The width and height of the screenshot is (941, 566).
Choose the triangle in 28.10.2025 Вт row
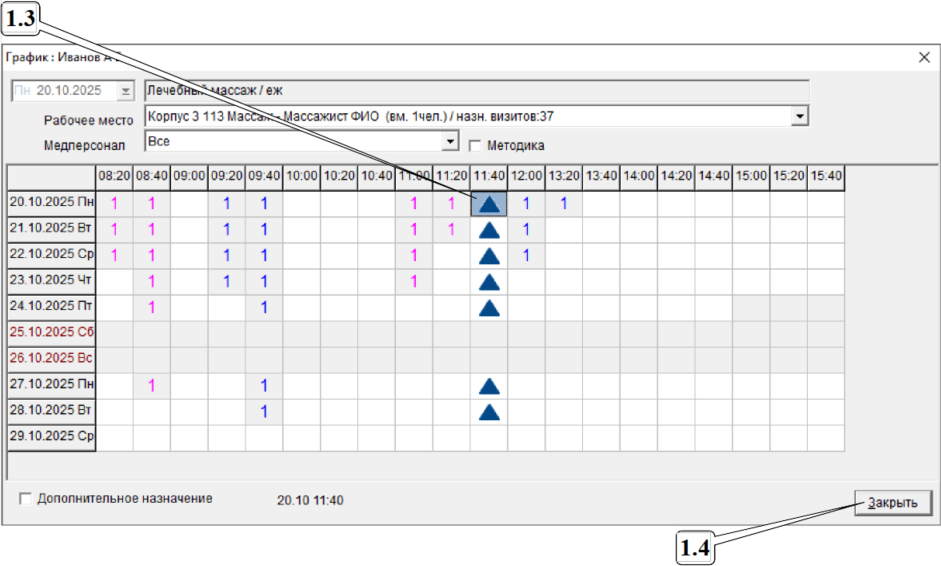point(489,412)
